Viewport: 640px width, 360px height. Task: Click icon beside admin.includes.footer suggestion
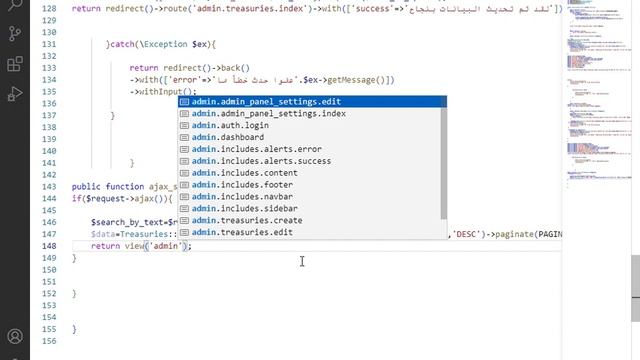click(x=184, y=185)
